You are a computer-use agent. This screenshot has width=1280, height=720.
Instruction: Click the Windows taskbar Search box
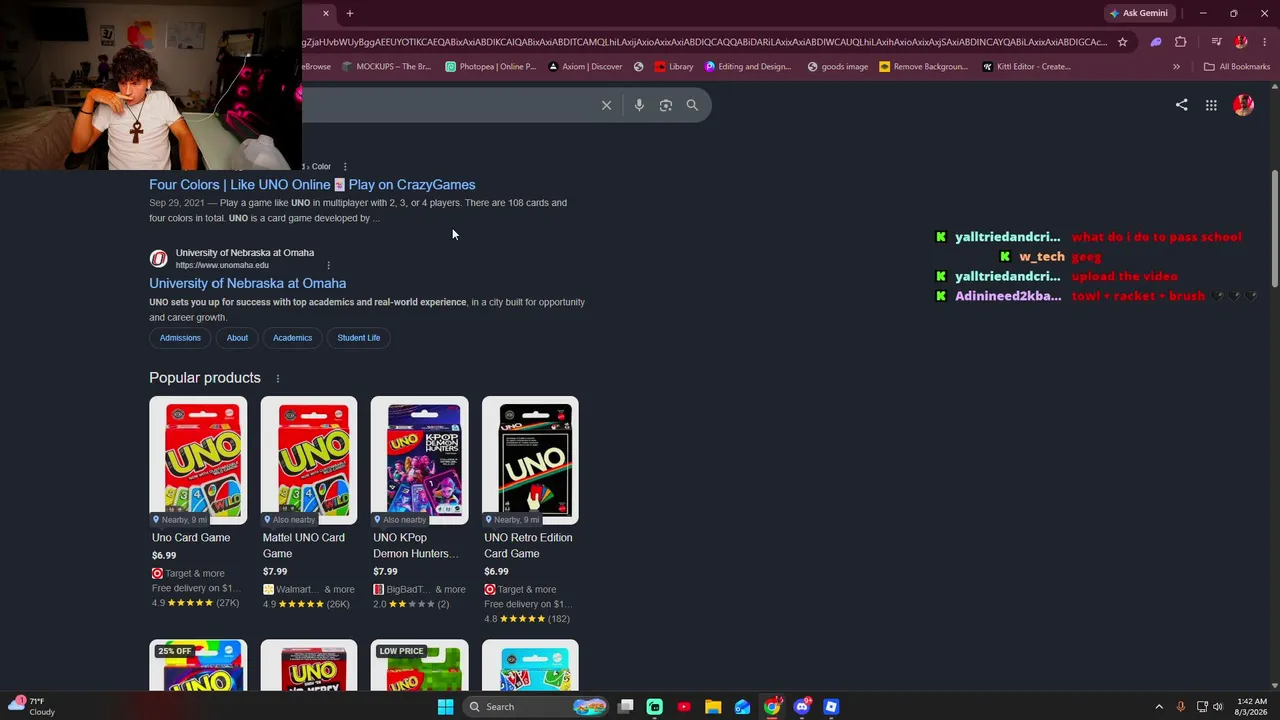point(536,707)
